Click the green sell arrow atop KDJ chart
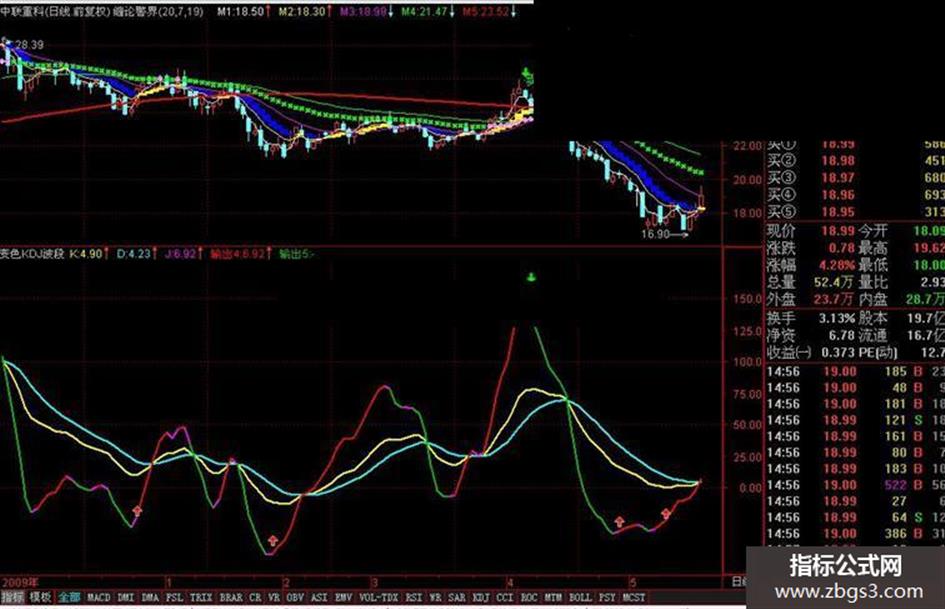The width and height of the screenshot is (945, 609). [531, 277]
